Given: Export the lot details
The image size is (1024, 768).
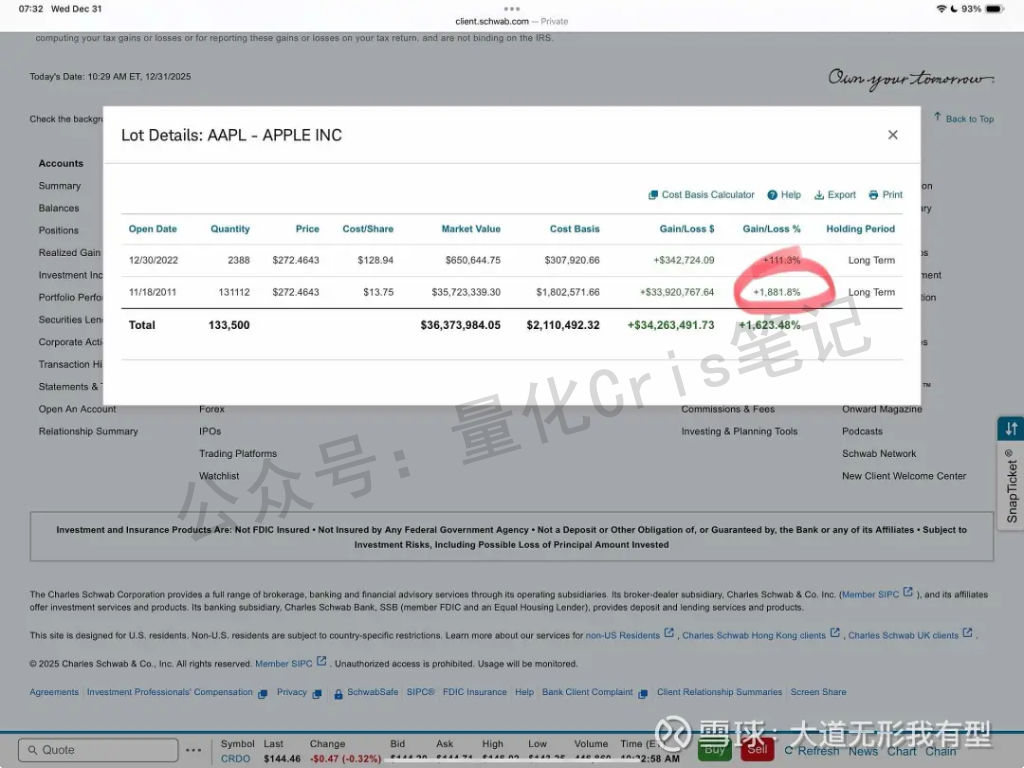Looking at the screenshot, I should click(x=835, y=195).
